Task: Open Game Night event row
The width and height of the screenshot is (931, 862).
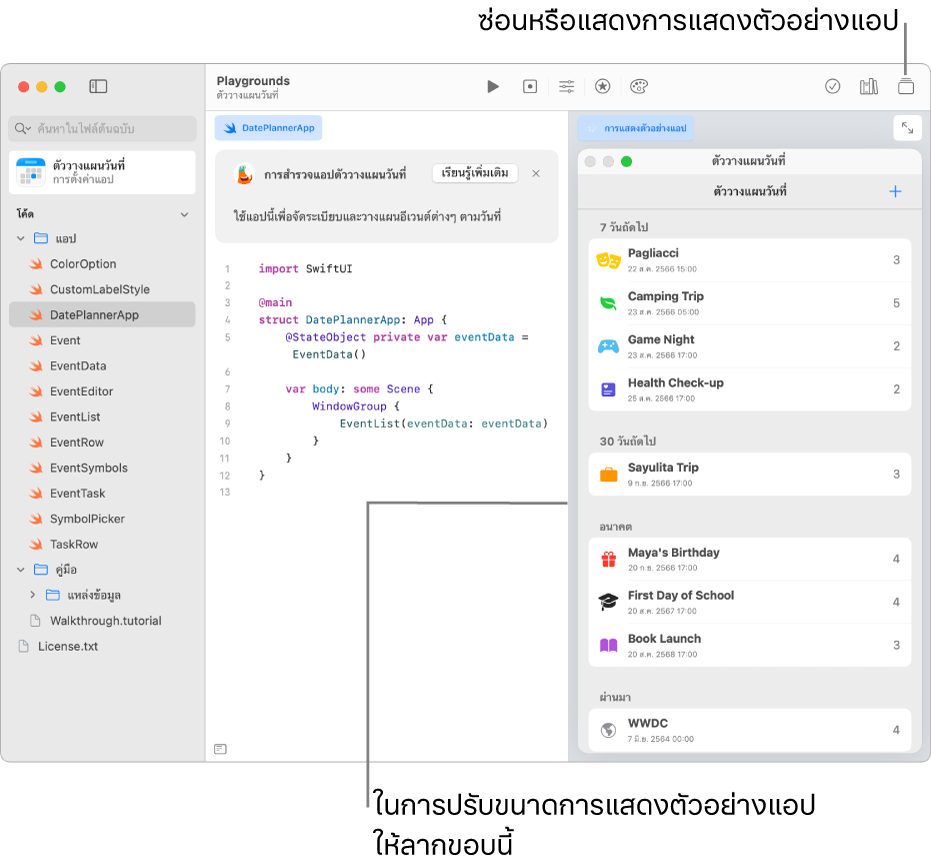Action: 749,347
